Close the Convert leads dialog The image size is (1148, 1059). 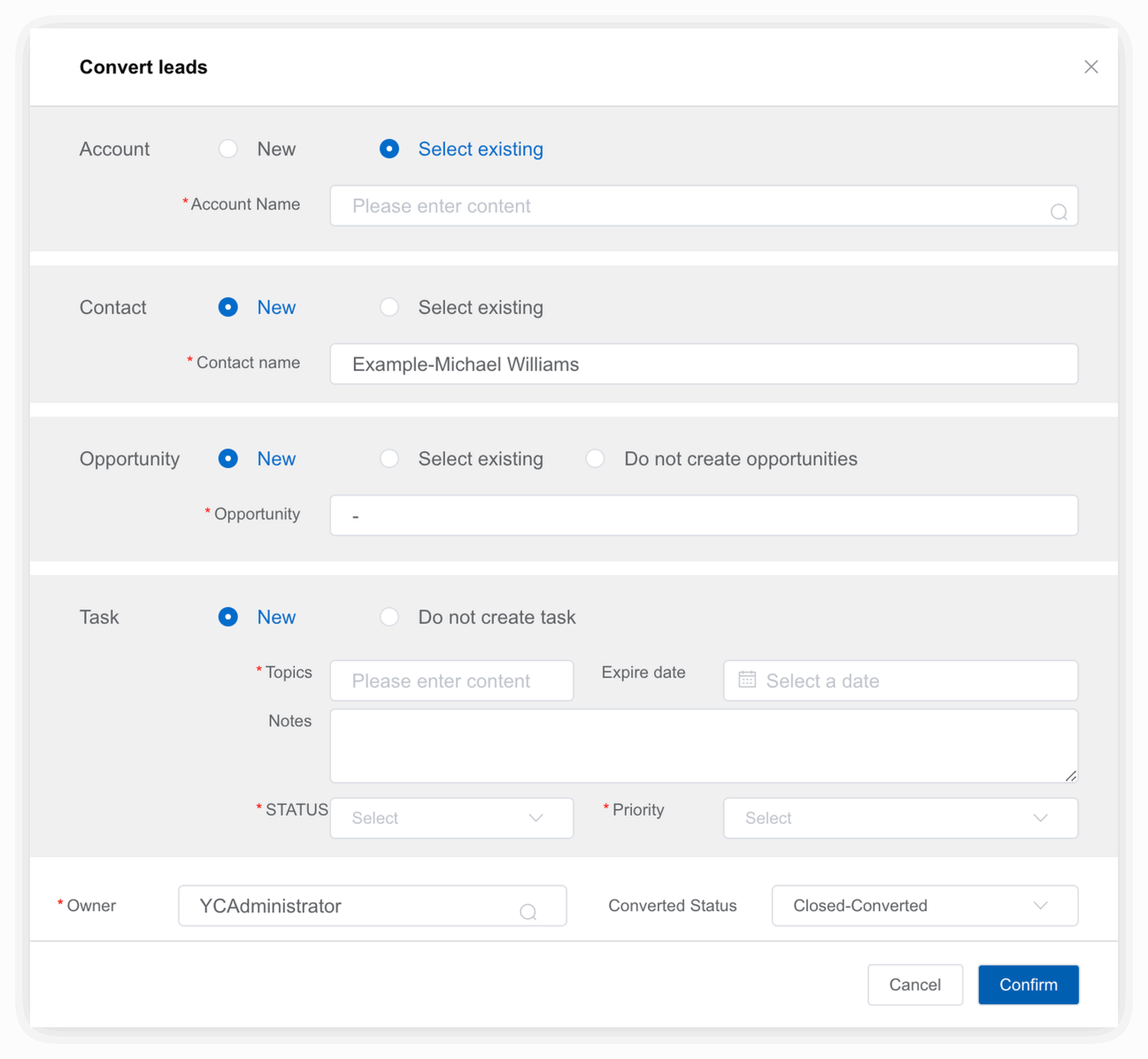pyautogui.click(x=1091, y=67)
